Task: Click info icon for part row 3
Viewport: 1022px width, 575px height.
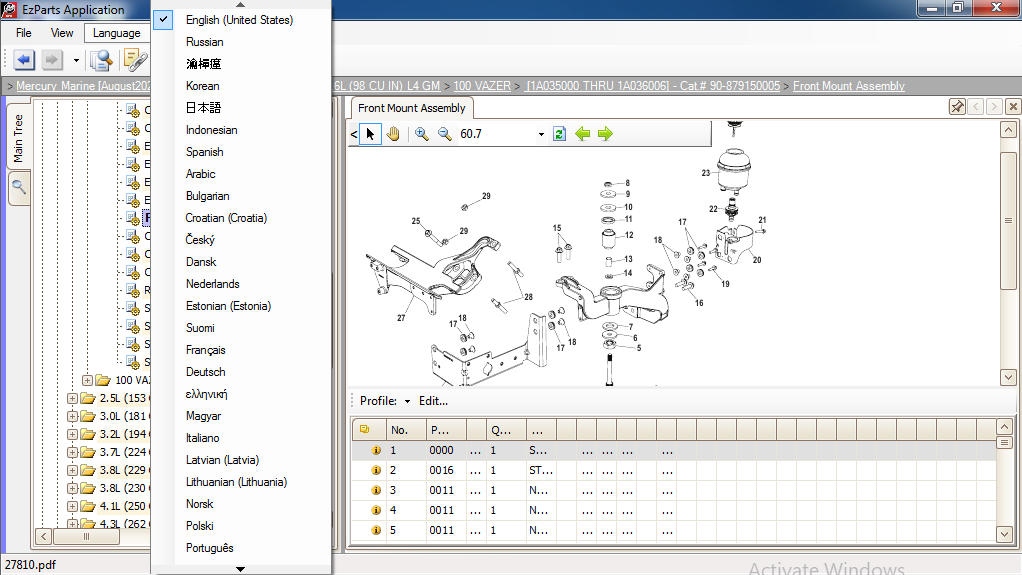Action: coord(376,490)
